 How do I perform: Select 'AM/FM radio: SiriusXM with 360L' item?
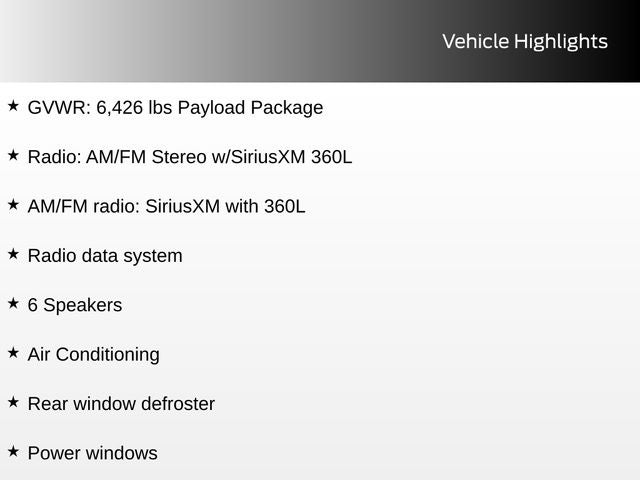[x=166, y=206]
